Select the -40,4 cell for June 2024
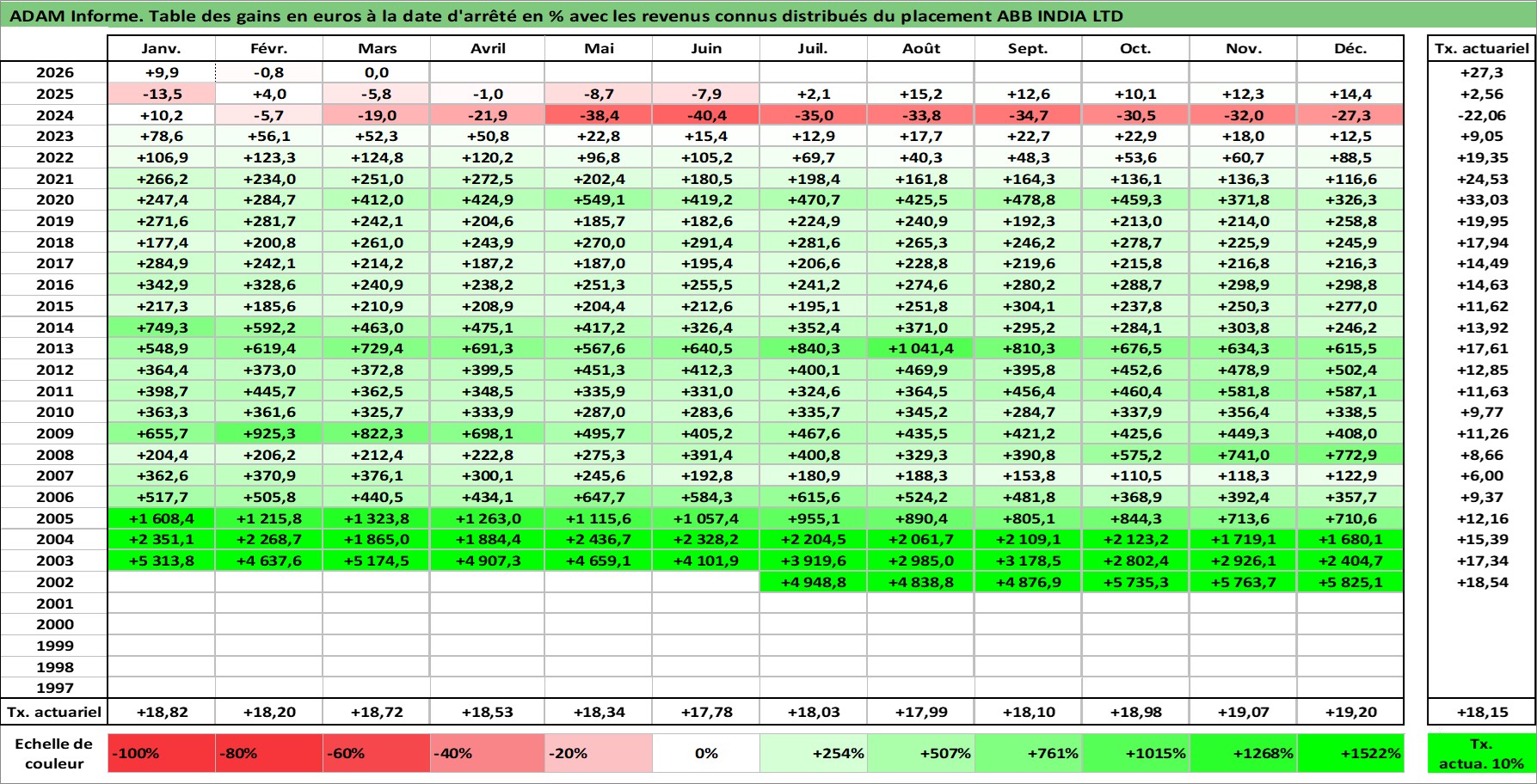The width and height of the screenshot is (1537, 784). coord(706,115)
